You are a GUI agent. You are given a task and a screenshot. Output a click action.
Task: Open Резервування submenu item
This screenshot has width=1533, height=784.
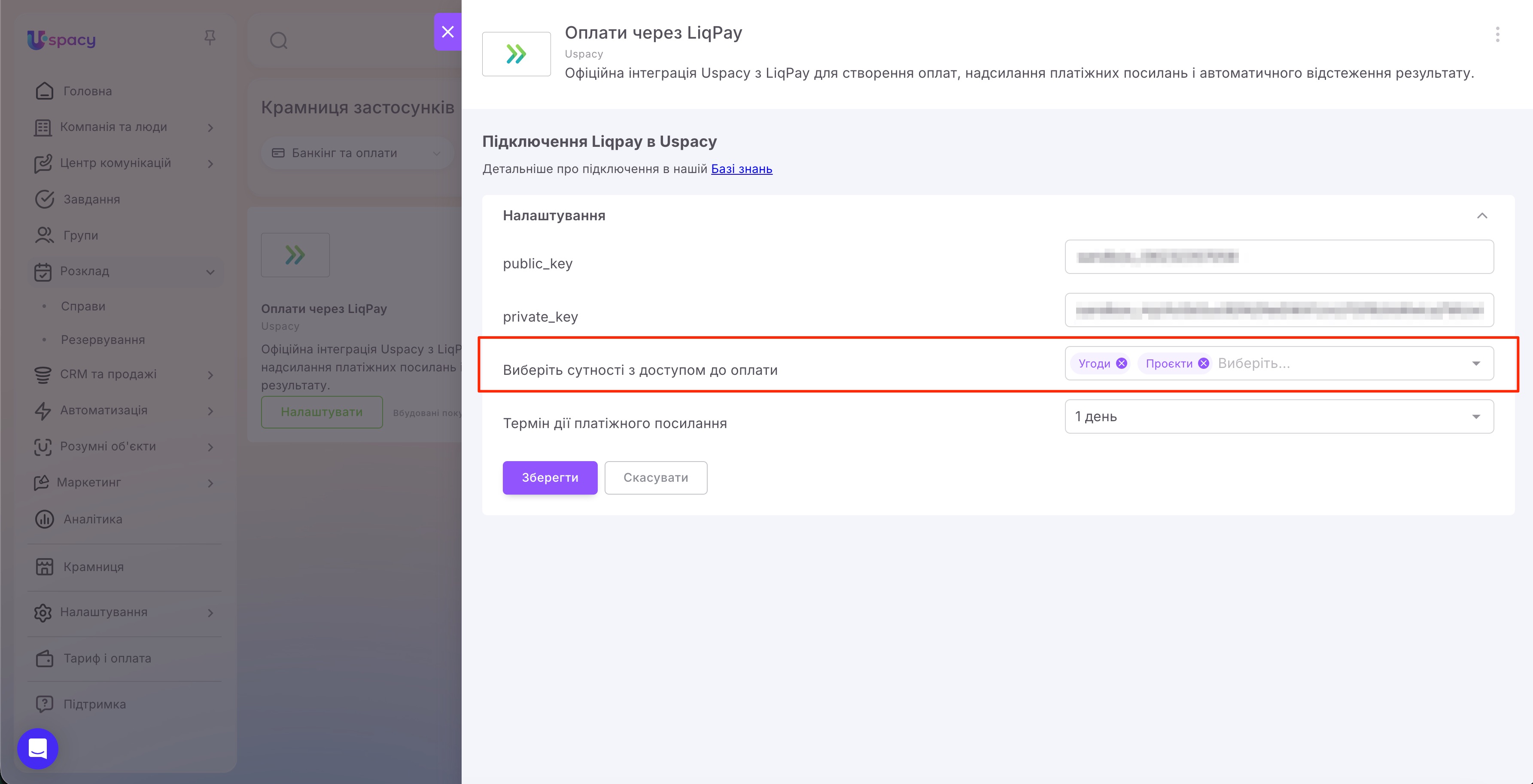click(103, 340)
